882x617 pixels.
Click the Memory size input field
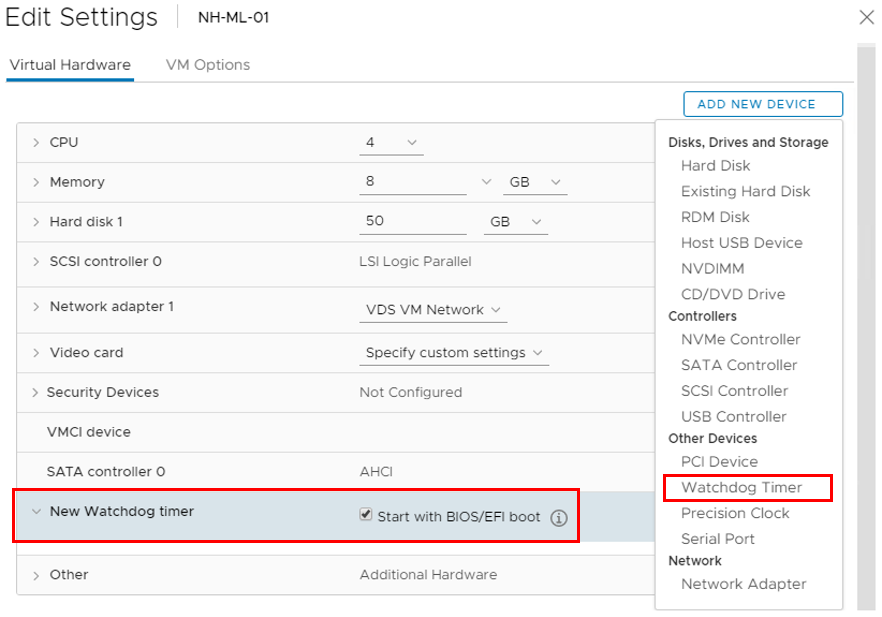pos(412,183)
